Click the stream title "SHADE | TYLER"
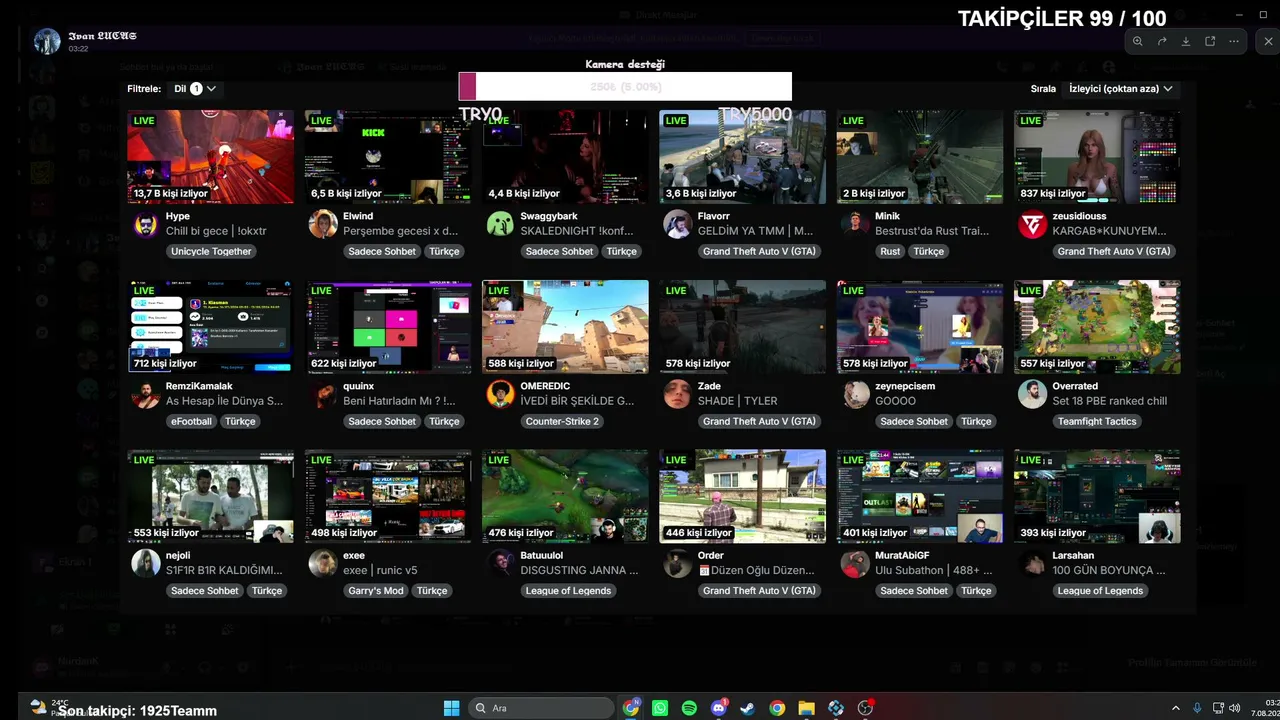The width and height of the screenshot is (1280, 720). pos(737,401)
